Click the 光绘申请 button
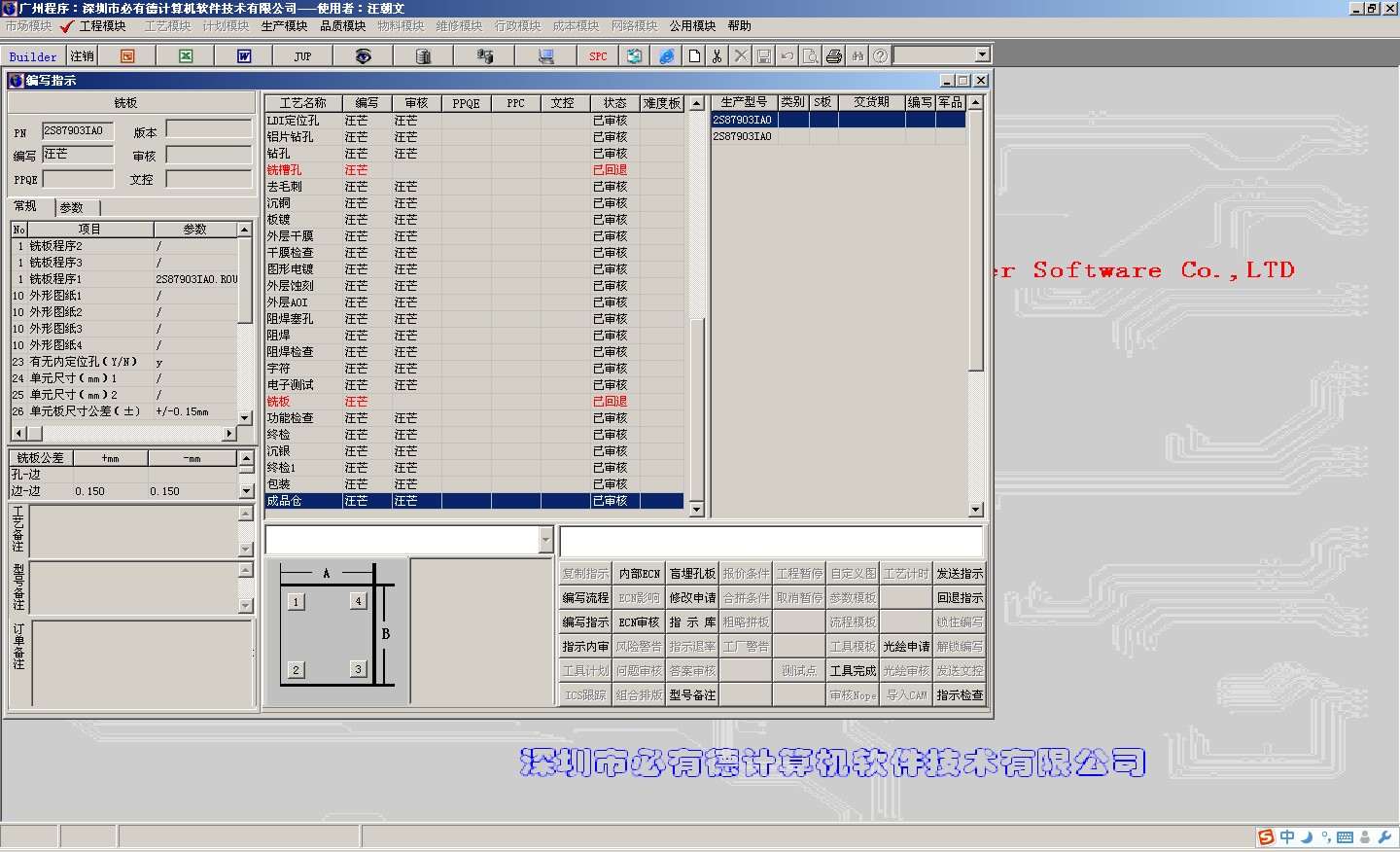Screen dimensions: 1400x852 pyautogui.click(x=906, y=647)
